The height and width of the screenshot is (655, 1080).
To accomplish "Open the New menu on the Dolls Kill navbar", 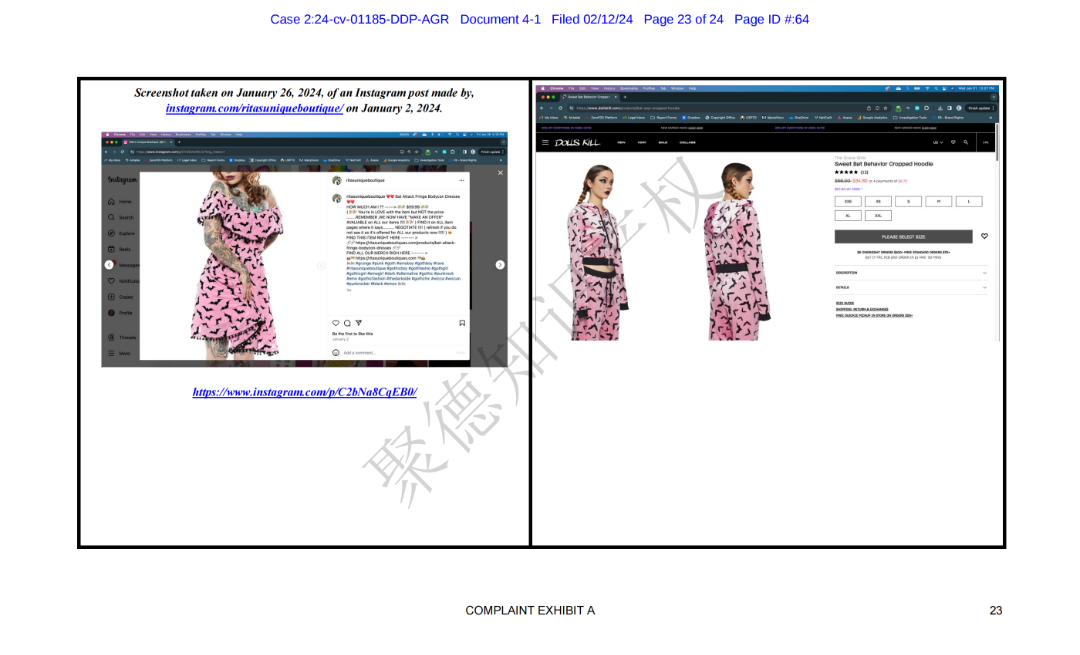I will pos(621,143).
